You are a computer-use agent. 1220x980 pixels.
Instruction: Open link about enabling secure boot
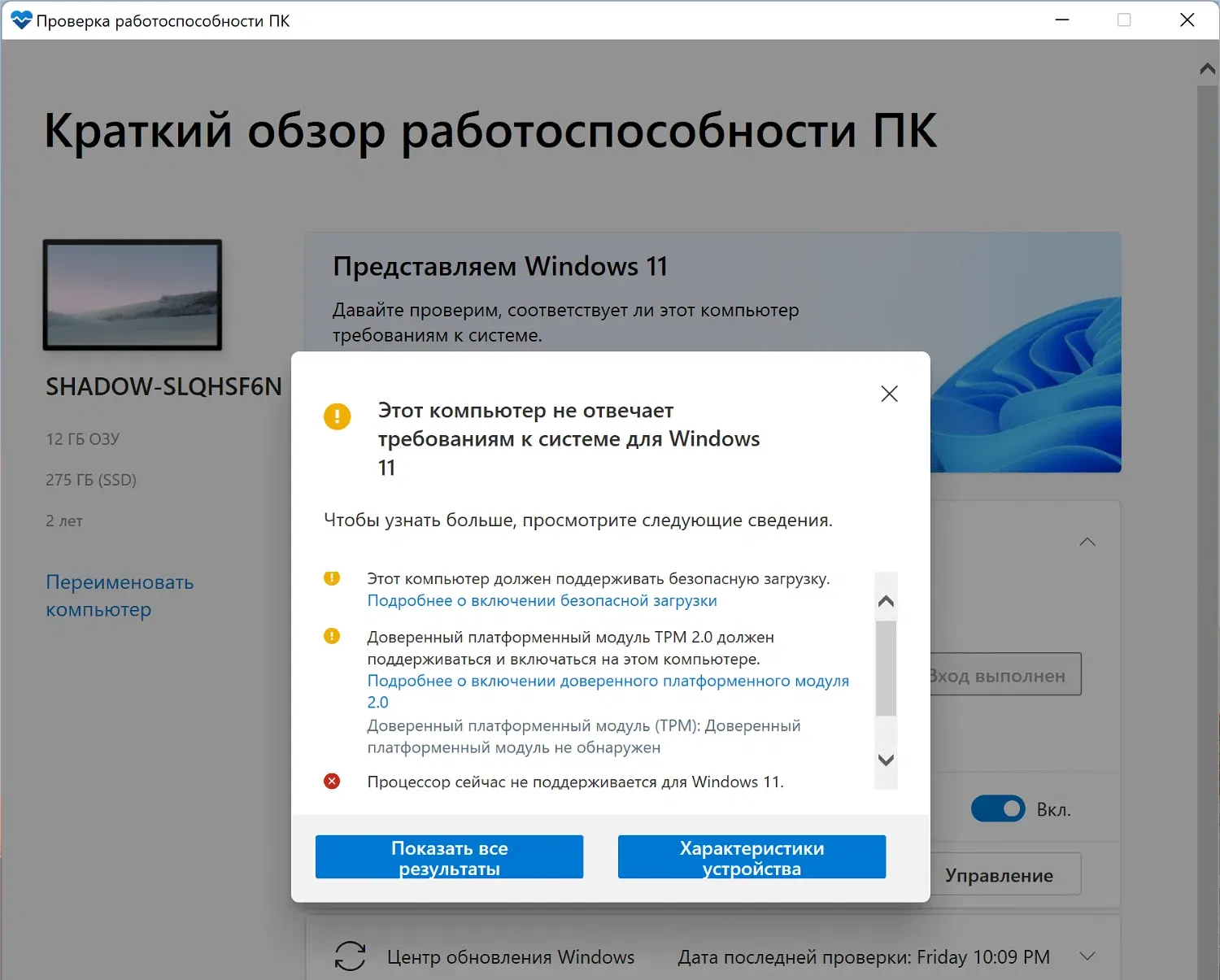tap(542, 600)
